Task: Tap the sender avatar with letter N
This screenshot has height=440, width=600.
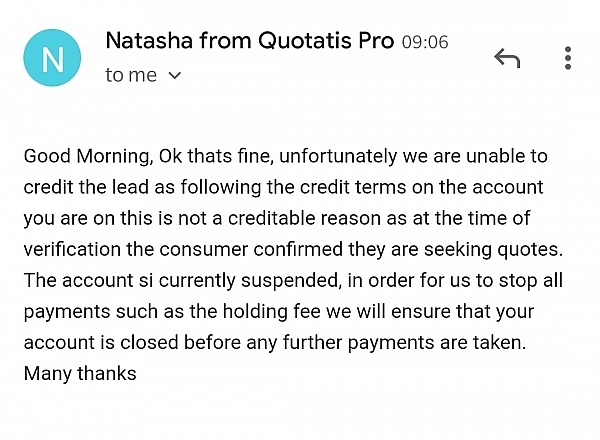Action: 54,58
